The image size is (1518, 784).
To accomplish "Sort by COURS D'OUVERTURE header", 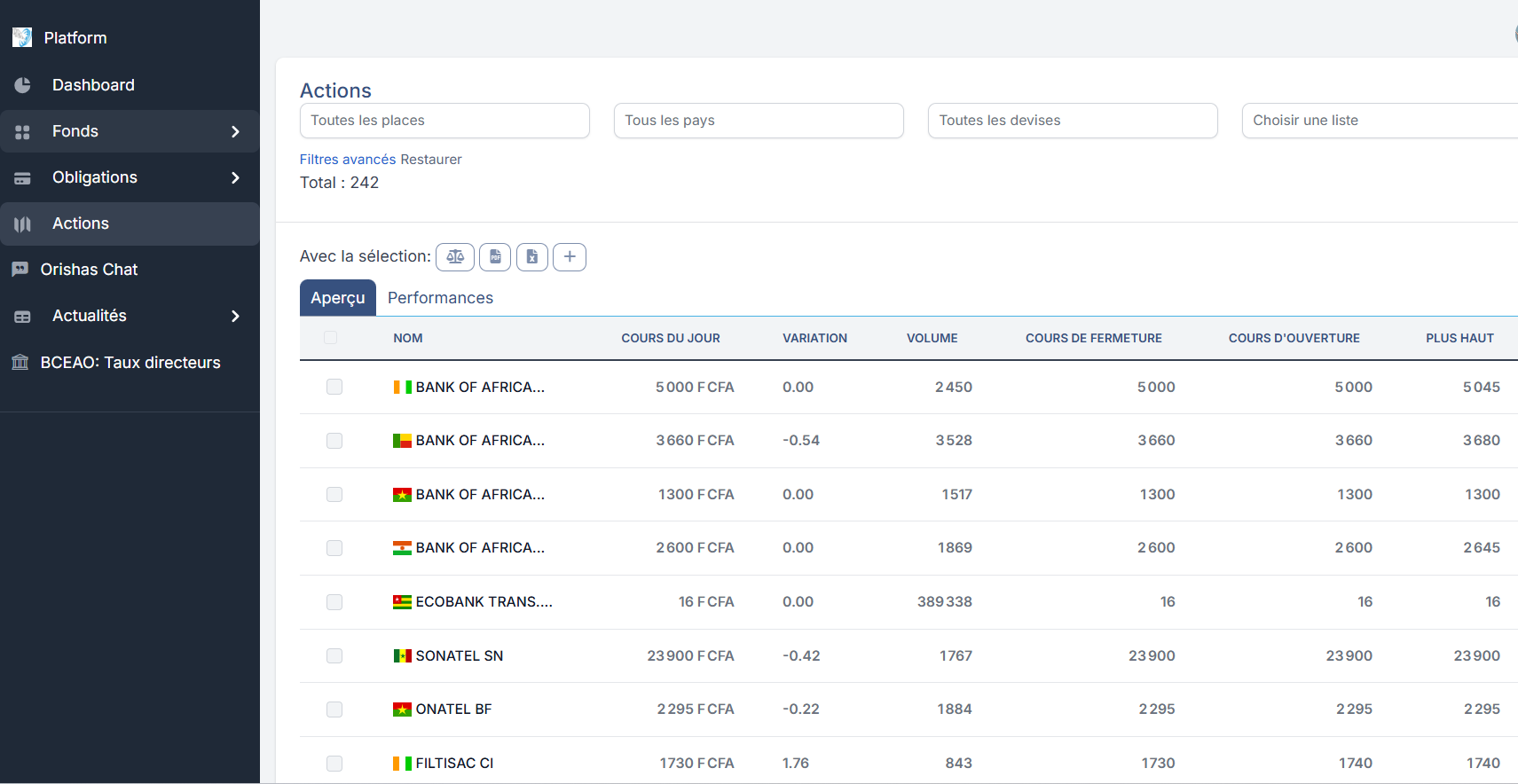I will [1294, 339].
